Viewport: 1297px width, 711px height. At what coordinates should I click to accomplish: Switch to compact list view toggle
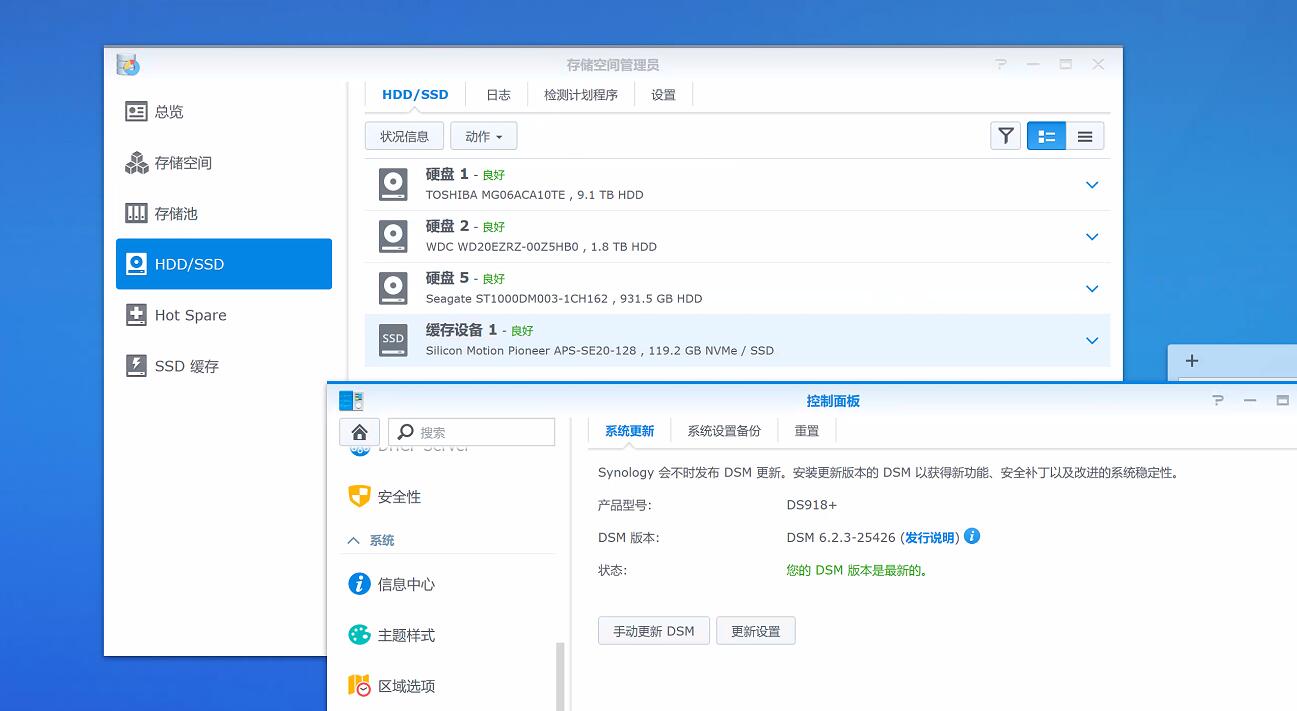[1085, 136]
